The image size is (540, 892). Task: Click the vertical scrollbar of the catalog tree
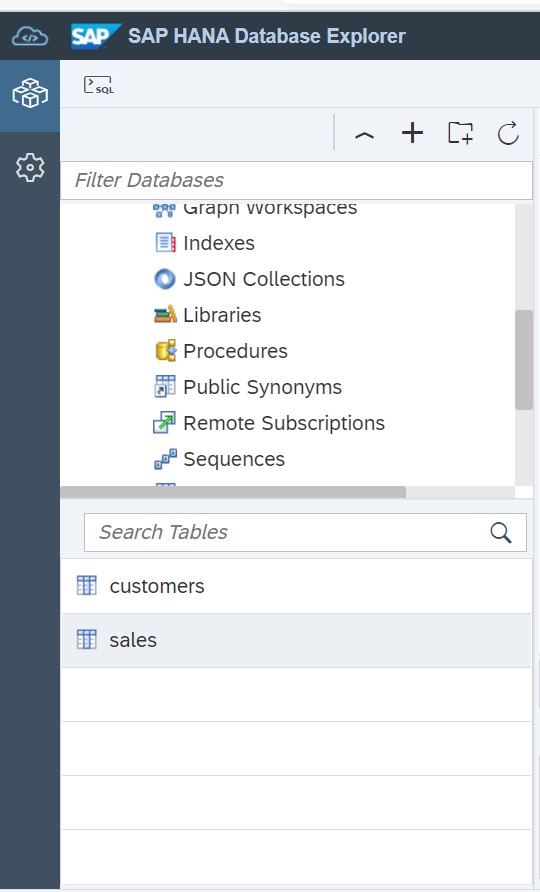[x=523, y=360]
